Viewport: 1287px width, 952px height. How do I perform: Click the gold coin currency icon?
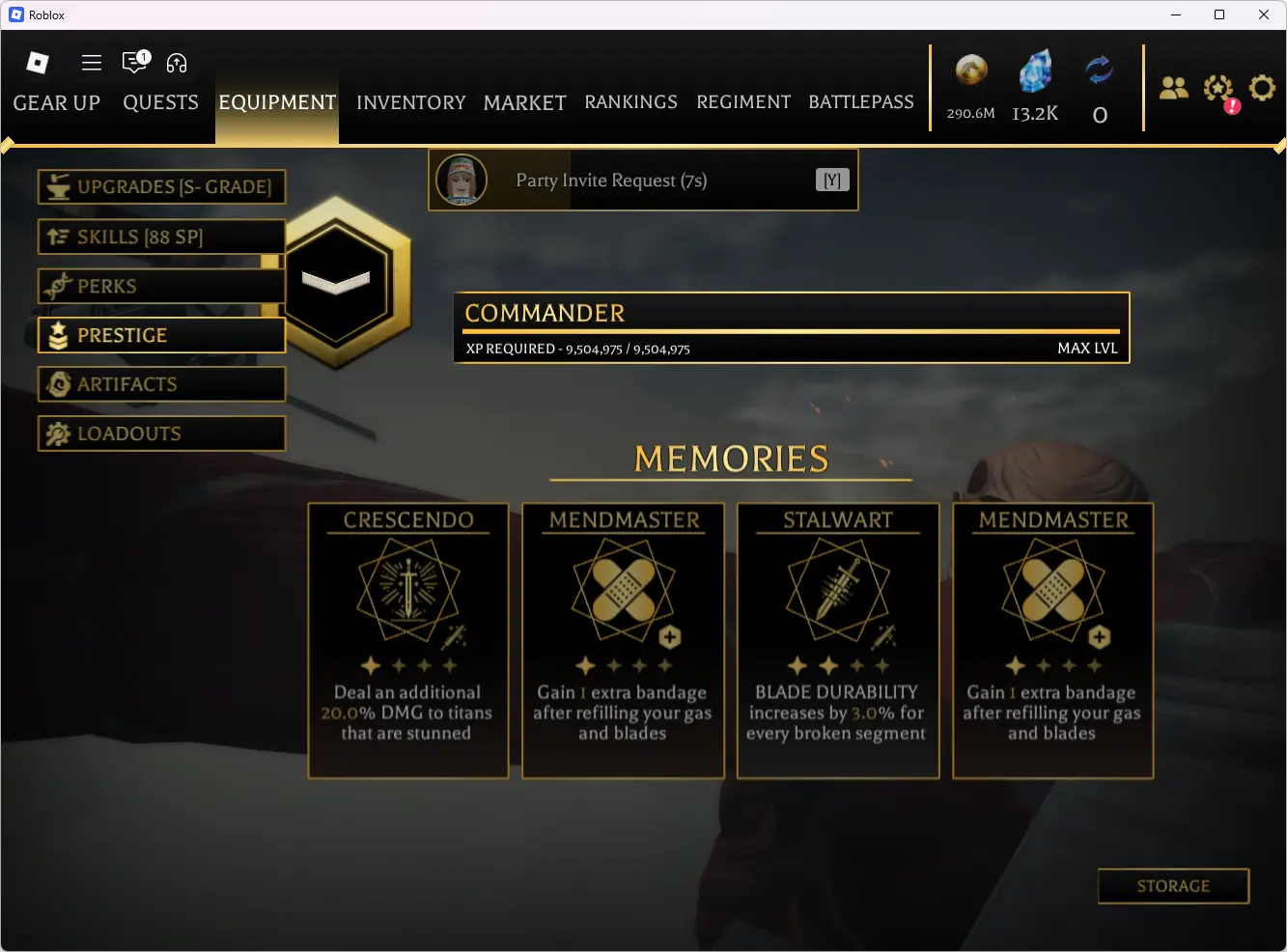(x=971, y=71)
